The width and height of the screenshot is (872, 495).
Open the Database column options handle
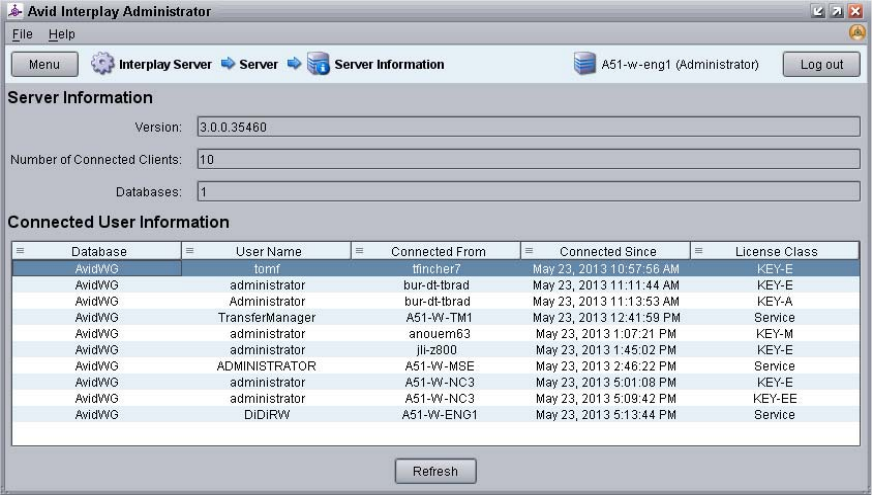click(21, 251)
